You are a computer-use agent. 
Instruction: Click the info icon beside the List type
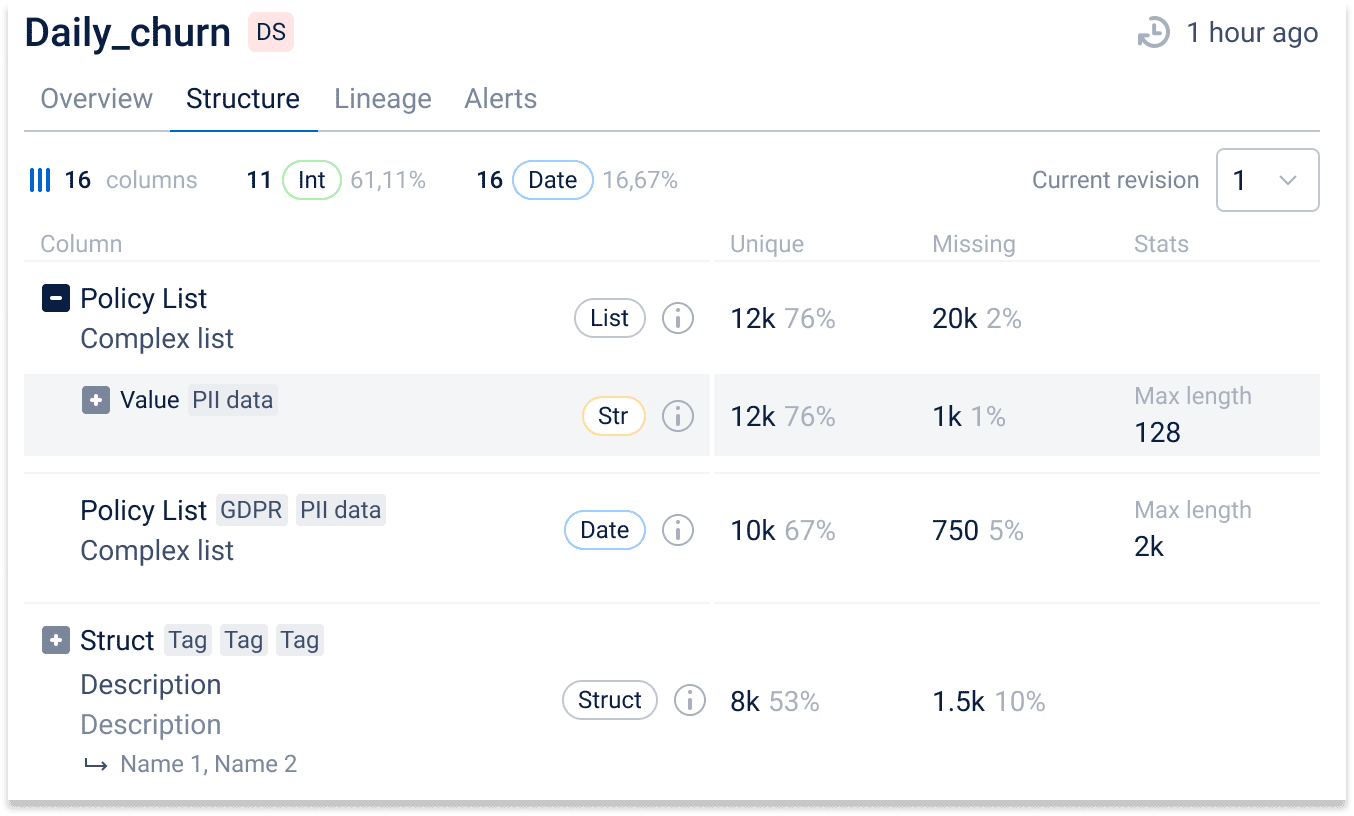(678, 319)
